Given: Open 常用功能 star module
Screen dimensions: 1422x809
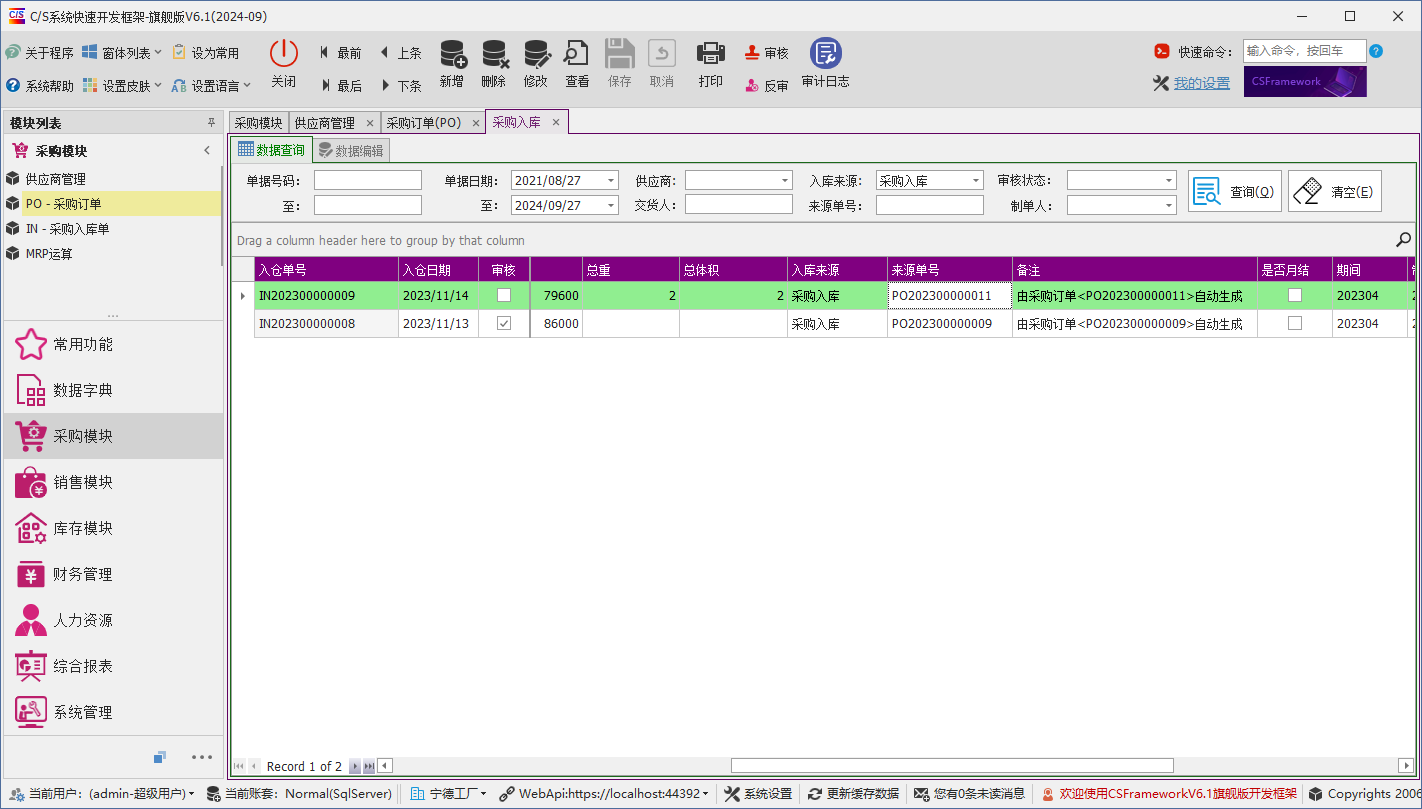Looking at the screenshot, I should [x=113, y=344].
